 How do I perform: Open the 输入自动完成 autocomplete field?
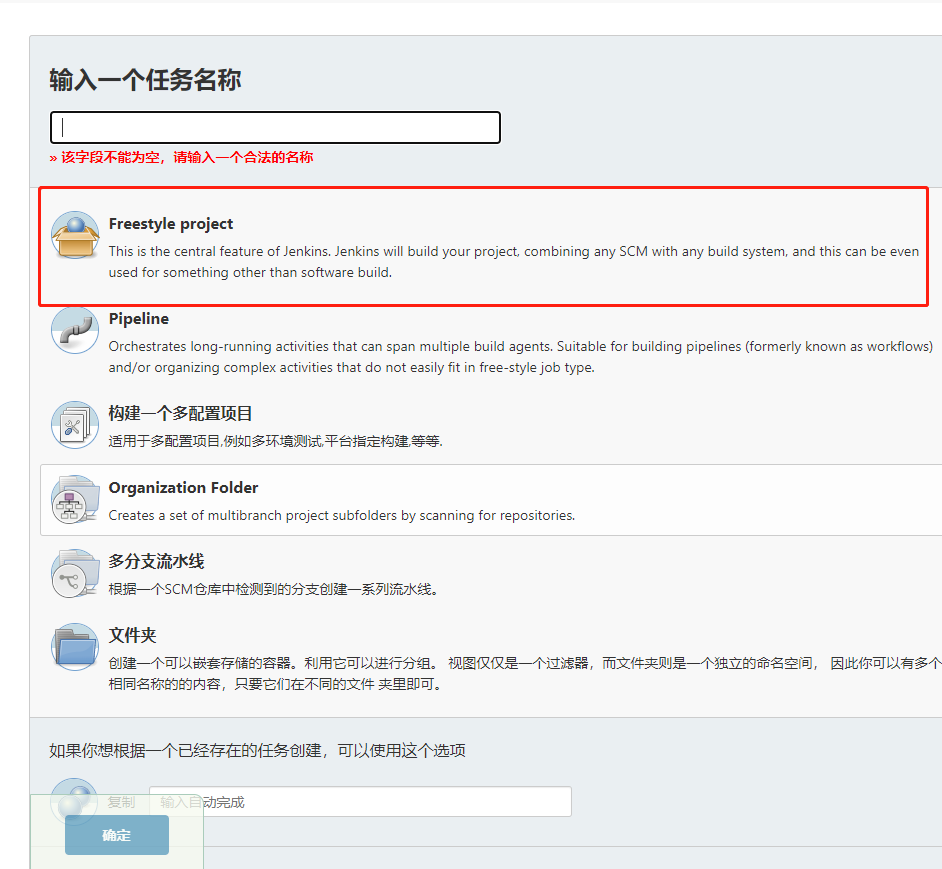pyautogui.click(x=360, y=801)
